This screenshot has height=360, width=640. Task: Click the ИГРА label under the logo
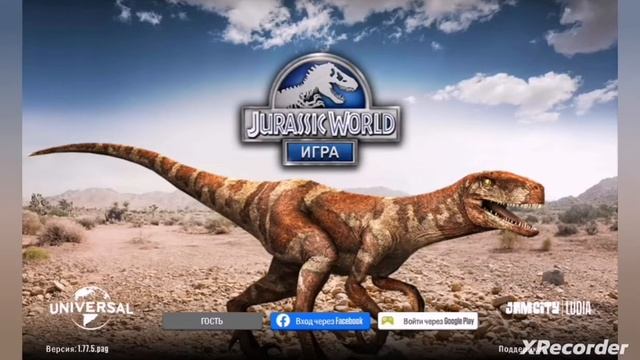320,153
